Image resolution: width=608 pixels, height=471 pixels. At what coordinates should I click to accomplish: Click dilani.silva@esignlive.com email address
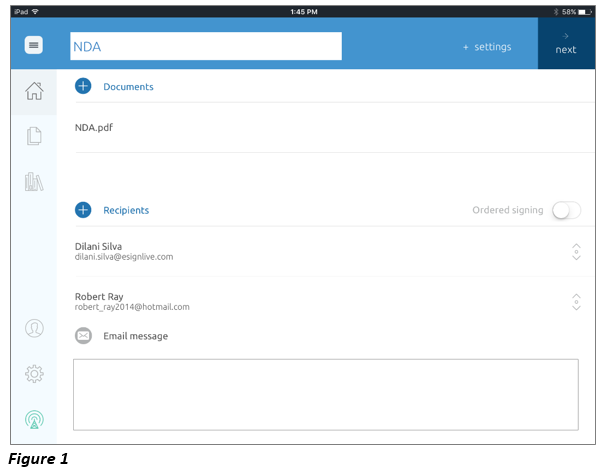[x=124, y=257]
